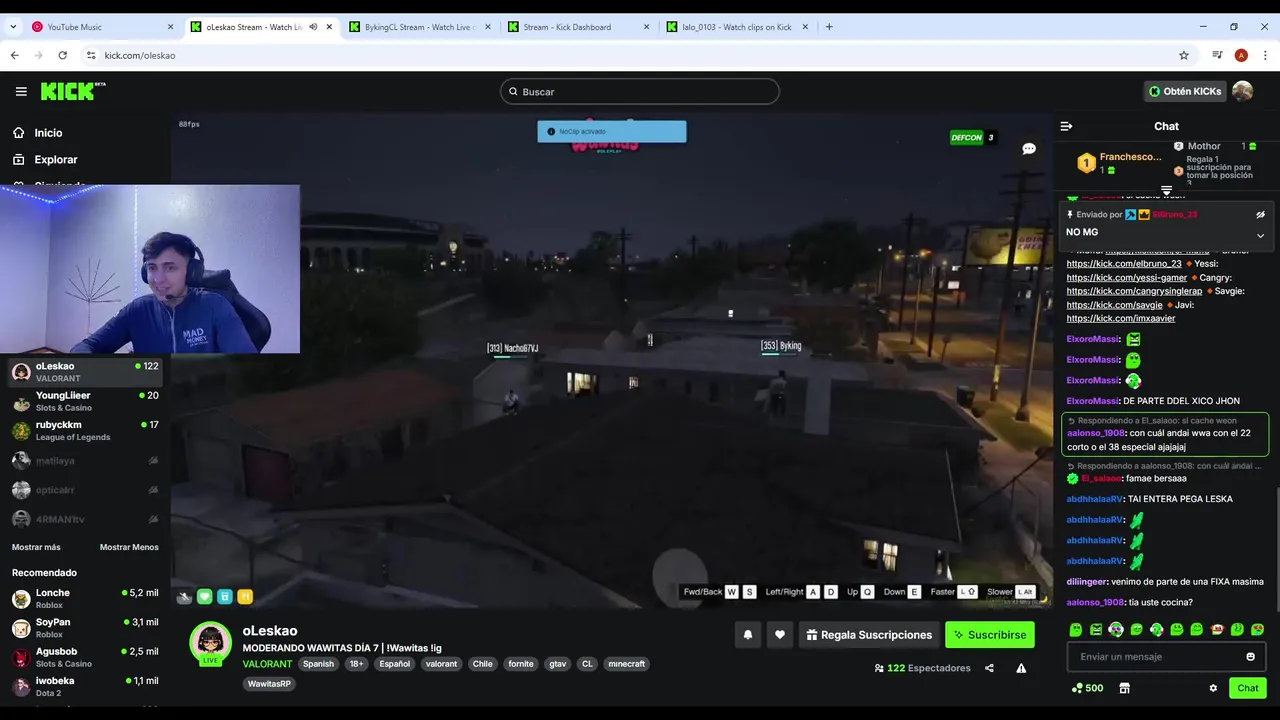Type area: click Enviar un mensaje field
This screenshot has width=1280, height=720.
(x=1155, y=657)
